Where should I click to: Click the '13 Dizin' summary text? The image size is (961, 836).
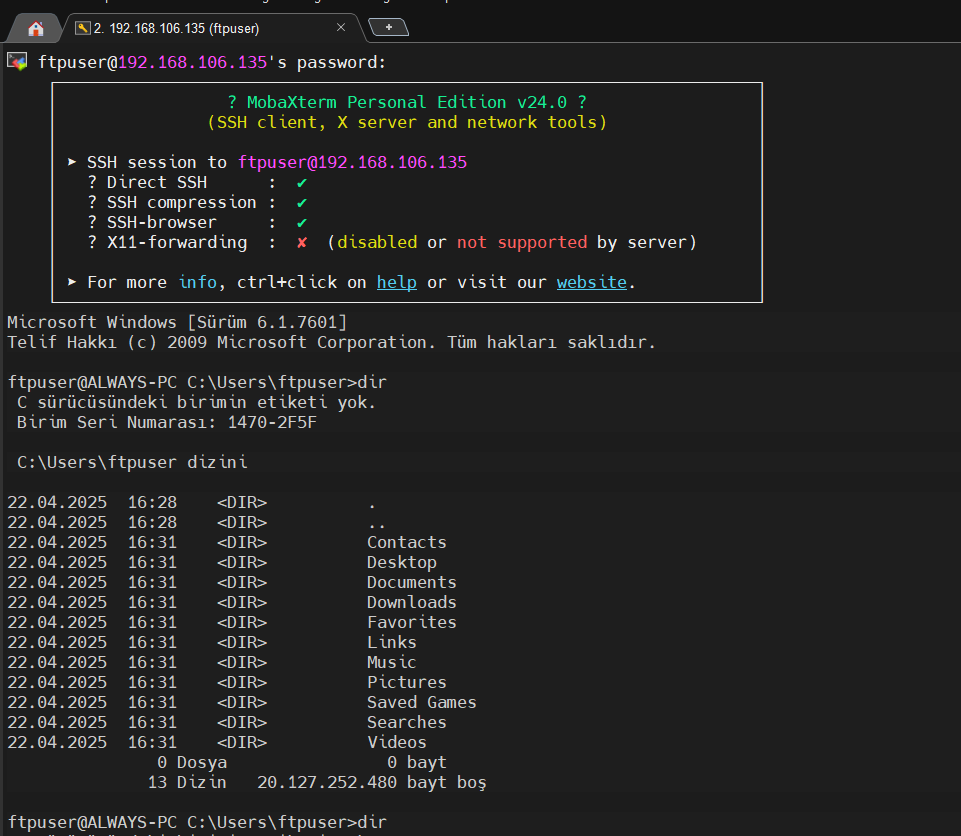[x=187, y=783]
